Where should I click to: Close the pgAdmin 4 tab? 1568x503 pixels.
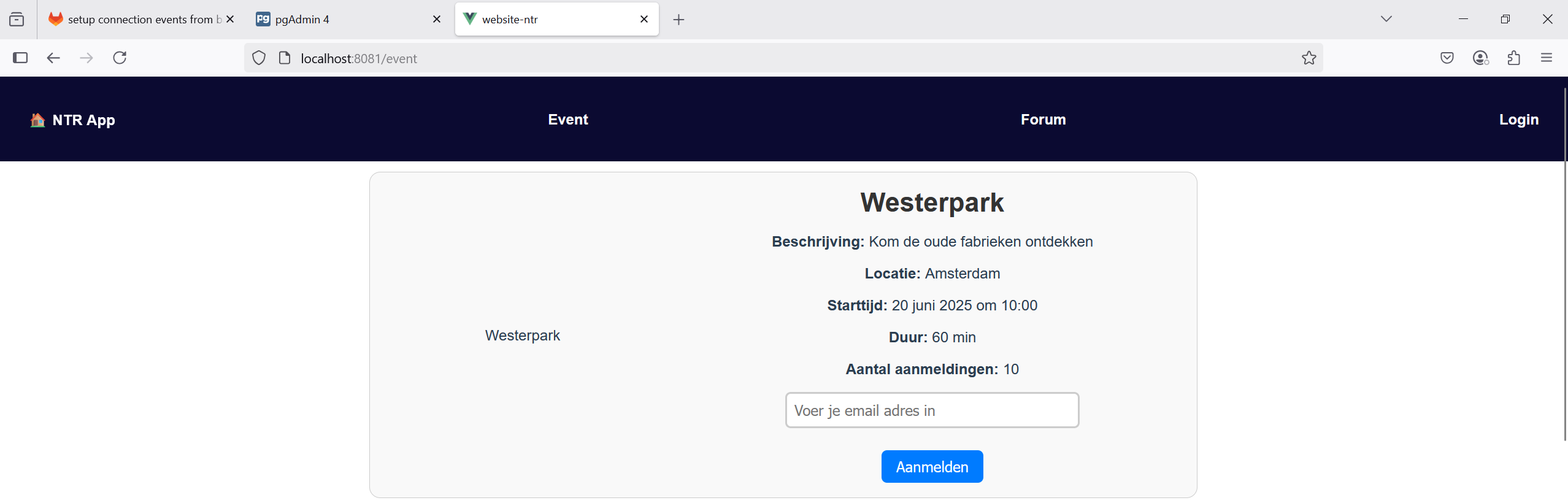[437, 19]
